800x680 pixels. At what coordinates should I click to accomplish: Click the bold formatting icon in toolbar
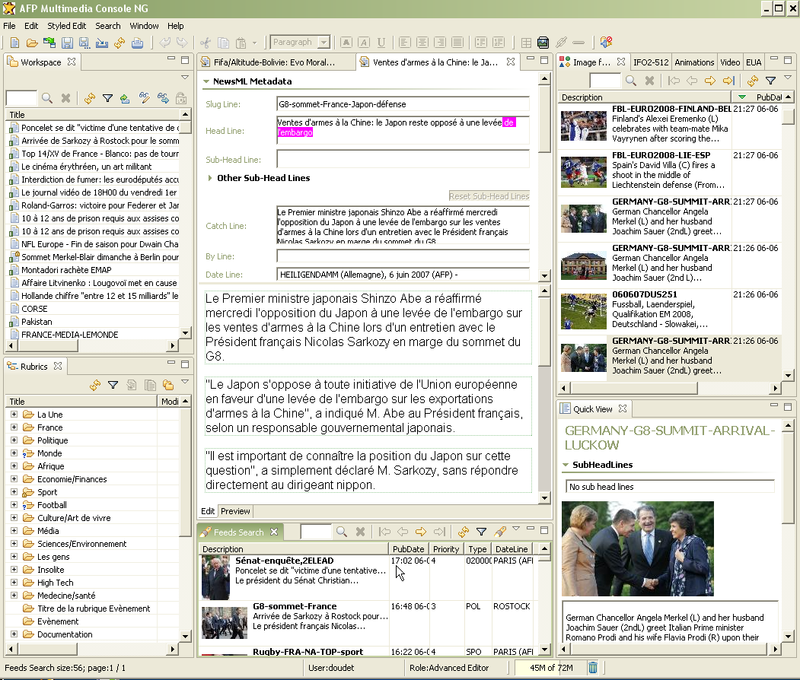(347, 43)
